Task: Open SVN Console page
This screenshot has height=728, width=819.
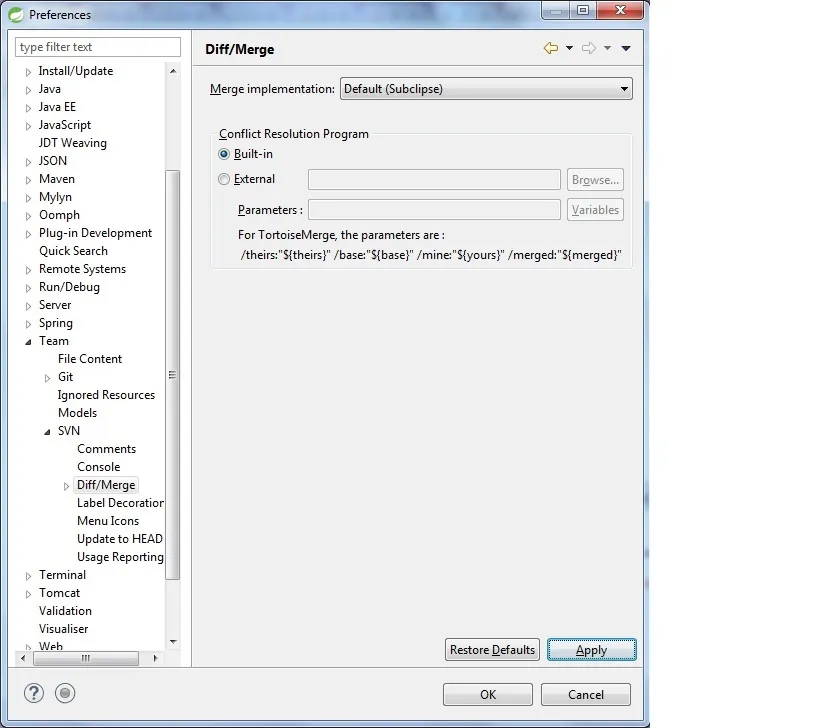Action: point(99,467)
